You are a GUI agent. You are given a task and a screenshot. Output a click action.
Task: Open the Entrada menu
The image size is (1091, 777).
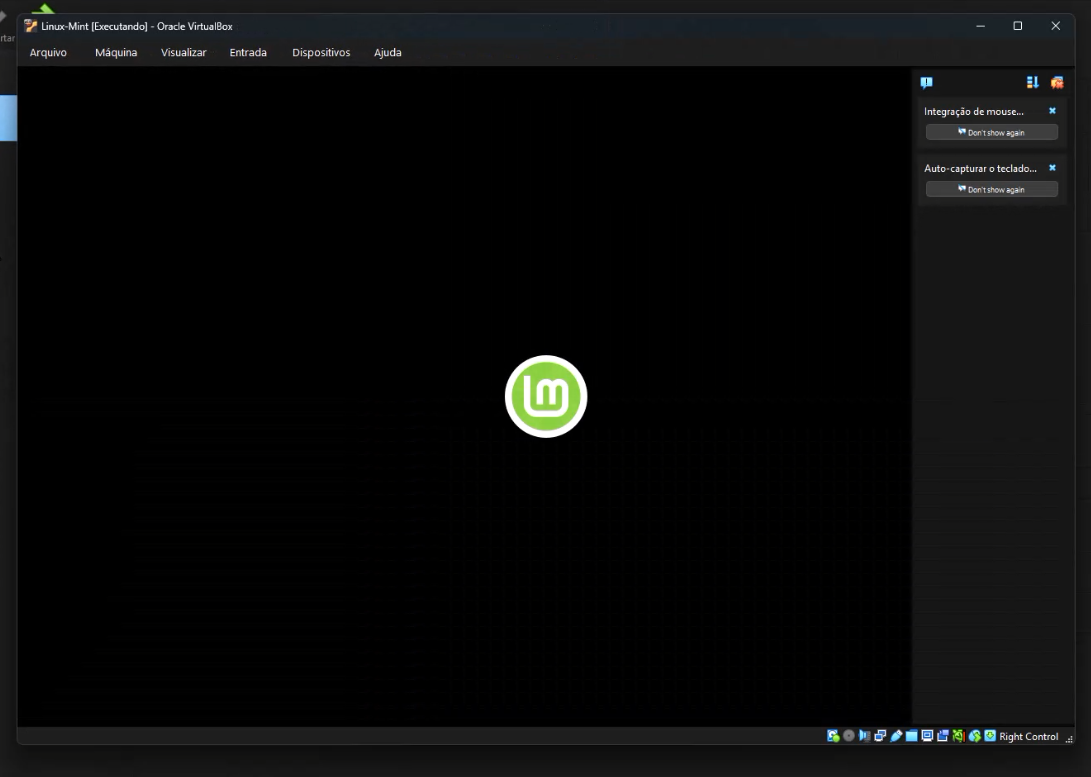click(x=248, y=52)
